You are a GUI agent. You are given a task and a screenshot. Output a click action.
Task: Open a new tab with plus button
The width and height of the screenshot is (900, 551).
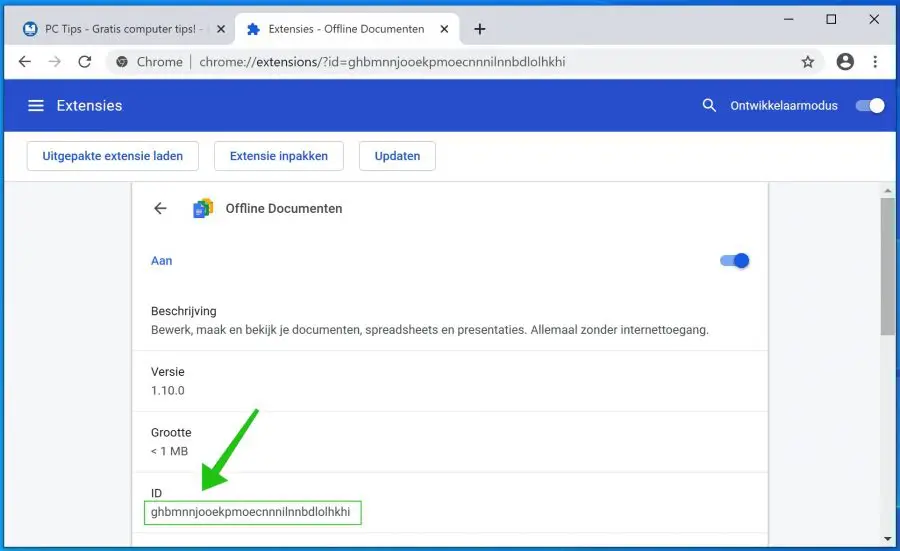480,29
